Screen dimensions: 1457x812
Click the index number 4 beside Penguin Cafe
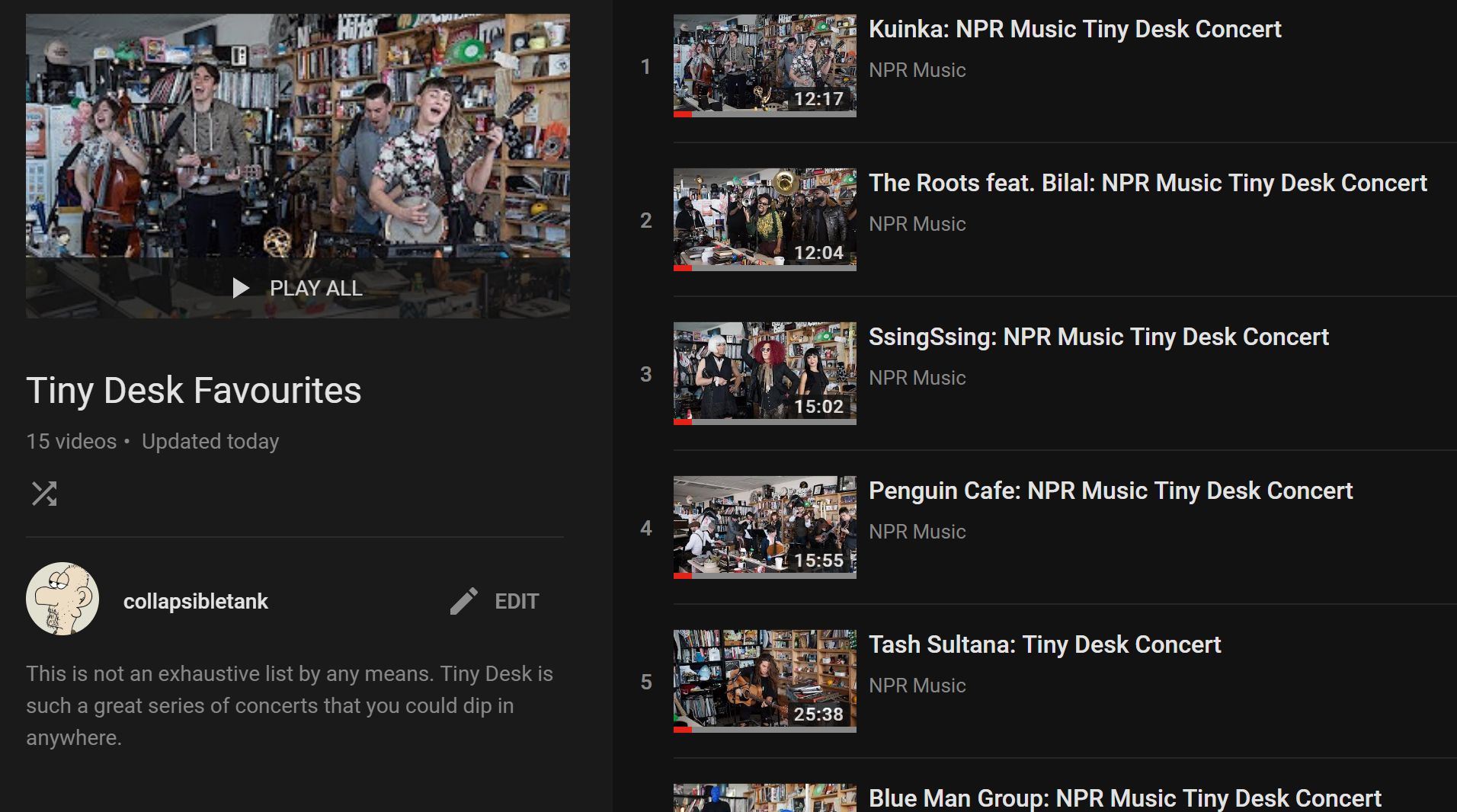click(645, 529)
